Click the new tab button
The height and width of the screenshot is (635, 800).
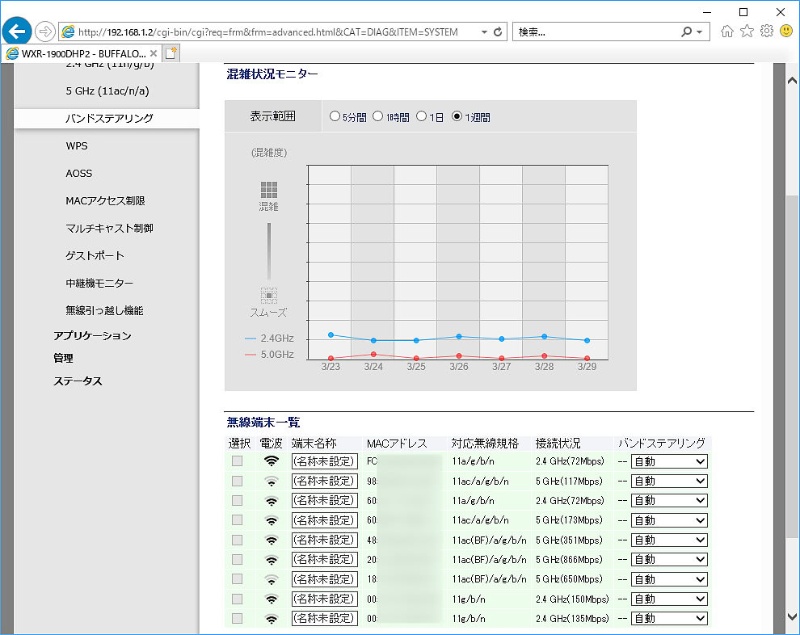pos(171,53)
